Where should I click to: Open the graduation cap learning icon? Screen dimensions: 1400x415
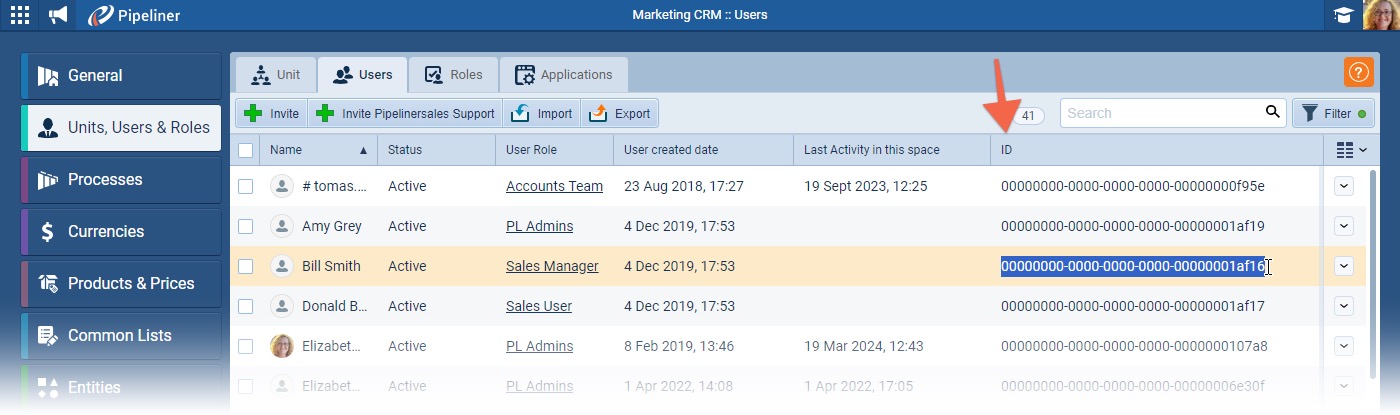[x=1343, y=15]
